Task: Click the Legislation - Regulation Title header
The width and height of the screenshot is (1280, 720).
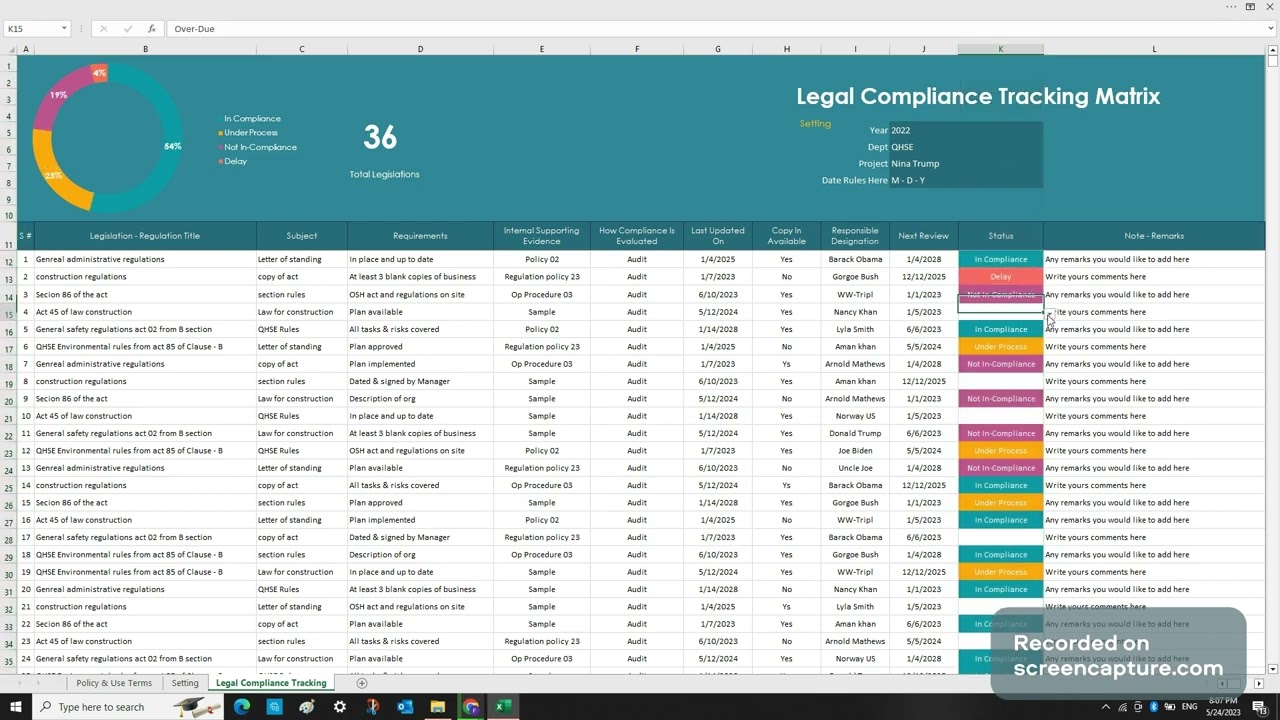Action: pyautogui.click(x=145, y=236)
